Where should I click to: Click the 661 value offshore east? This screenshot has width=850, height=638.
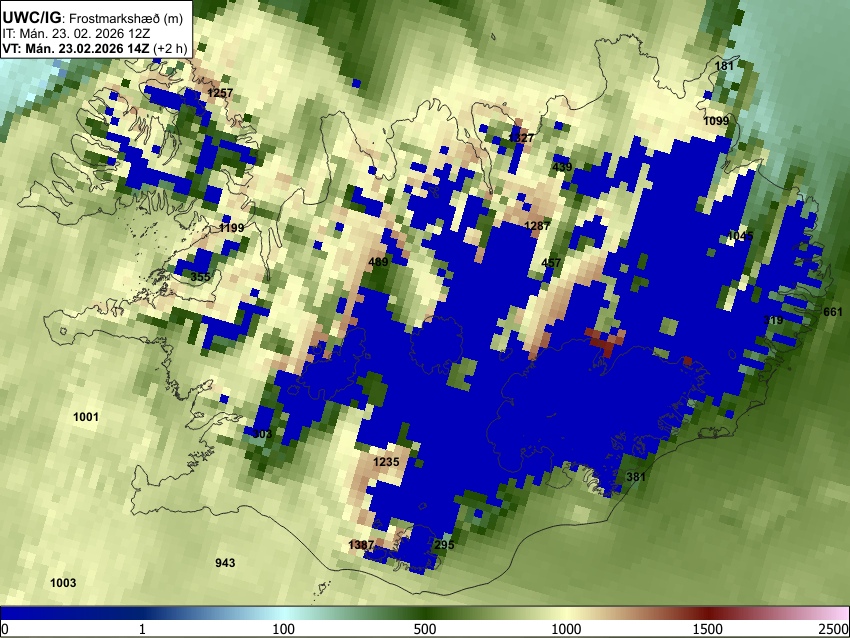(833, 312)
